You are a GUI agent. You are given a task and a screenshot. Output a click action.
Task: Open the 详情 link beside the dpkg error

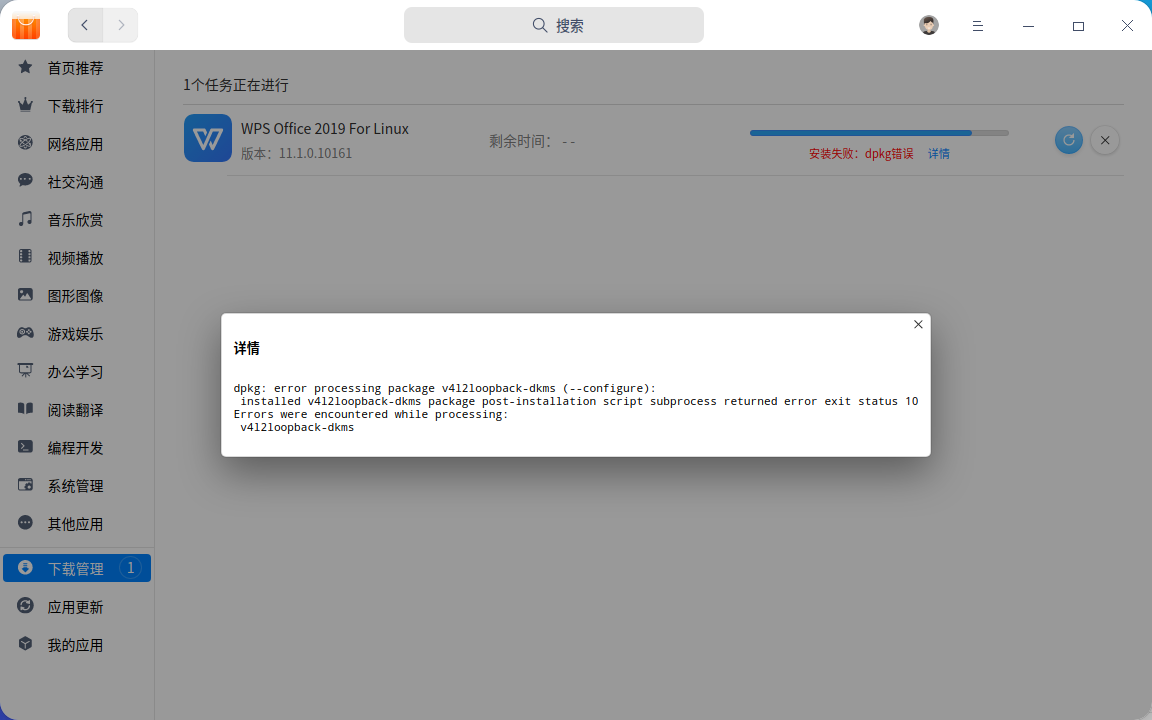(x=938, y=154)
